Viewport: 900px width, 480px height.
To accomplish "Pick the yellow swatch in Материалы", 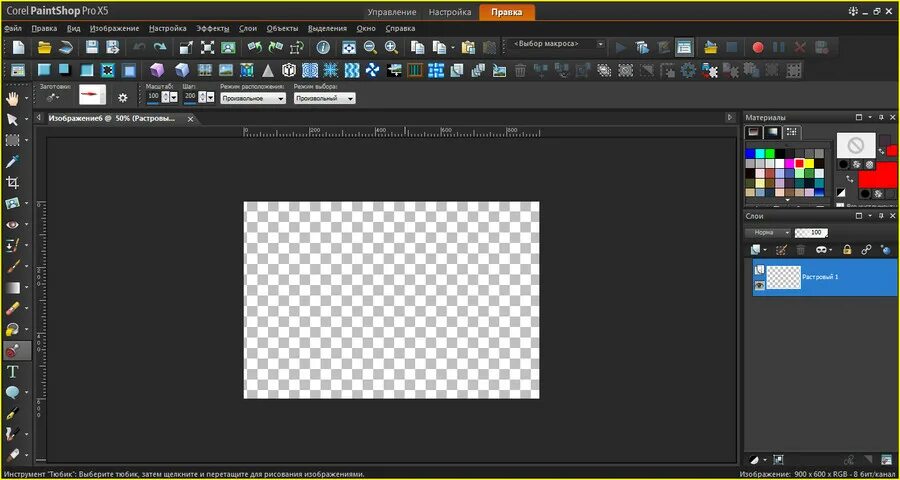I will (x=809, y=163).
